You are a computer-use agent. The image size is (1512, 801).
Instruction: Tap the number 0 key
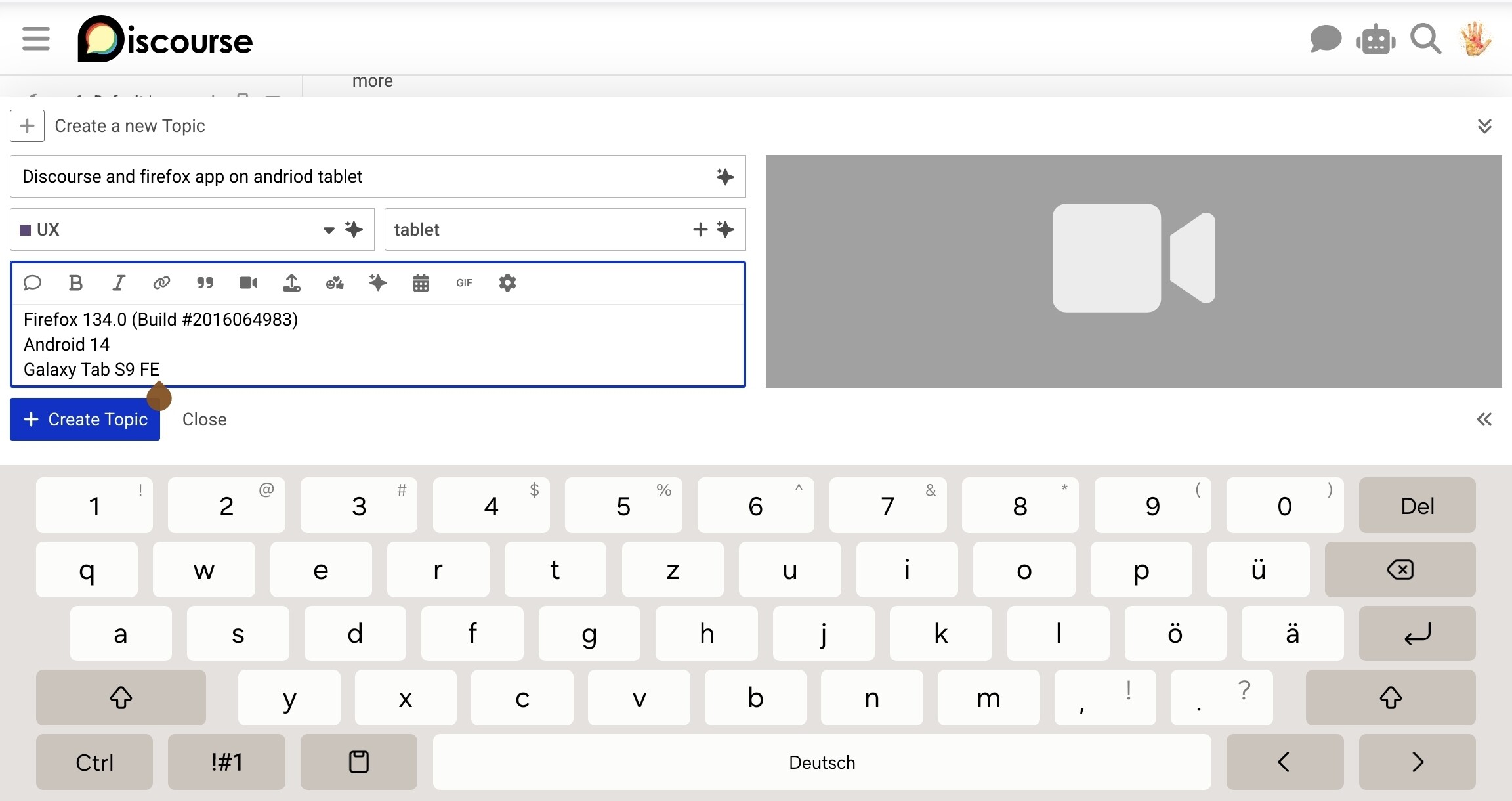[x=1284, y=506]
